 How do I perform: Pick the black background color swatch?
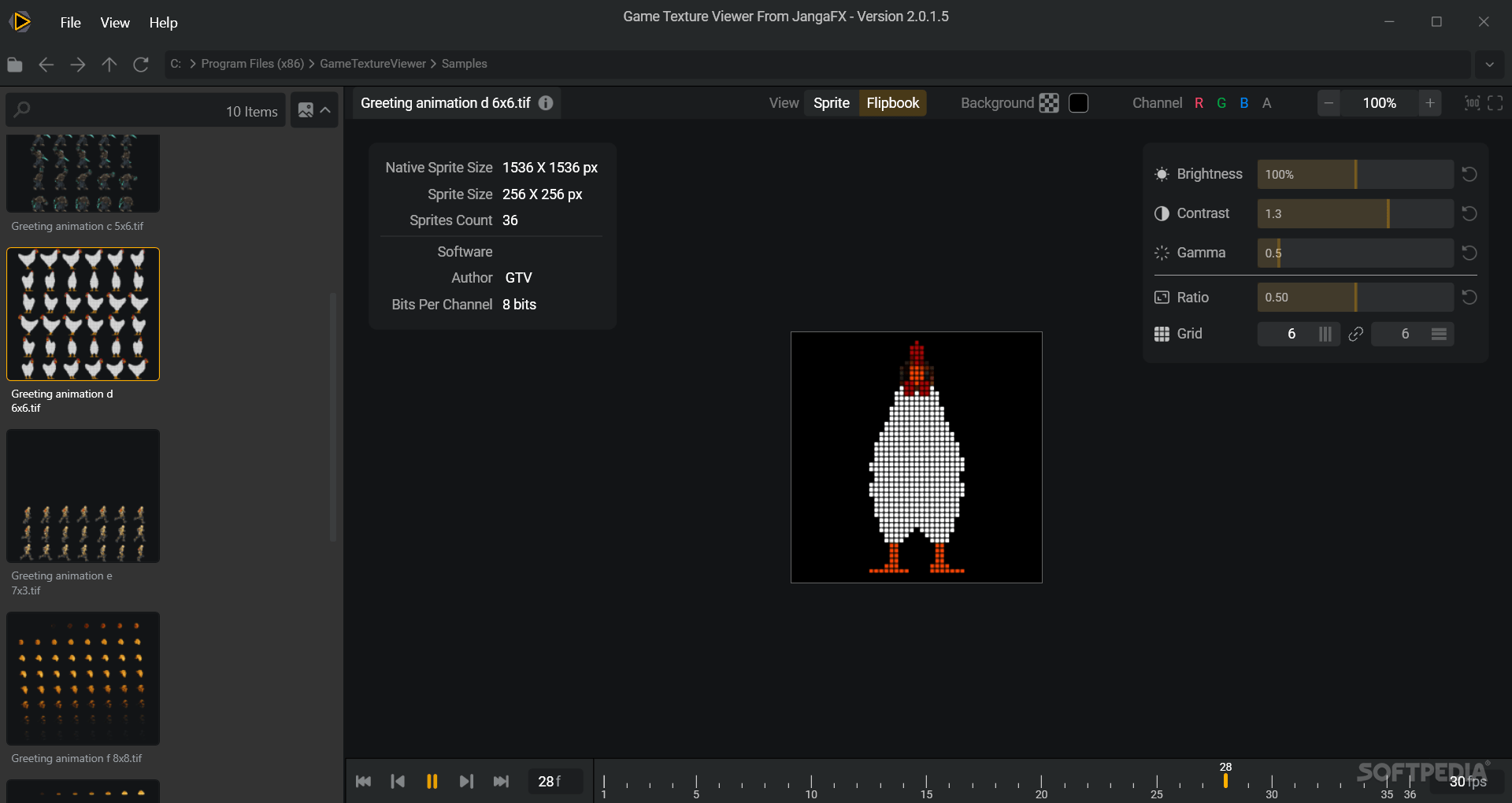coord(1078,103)
